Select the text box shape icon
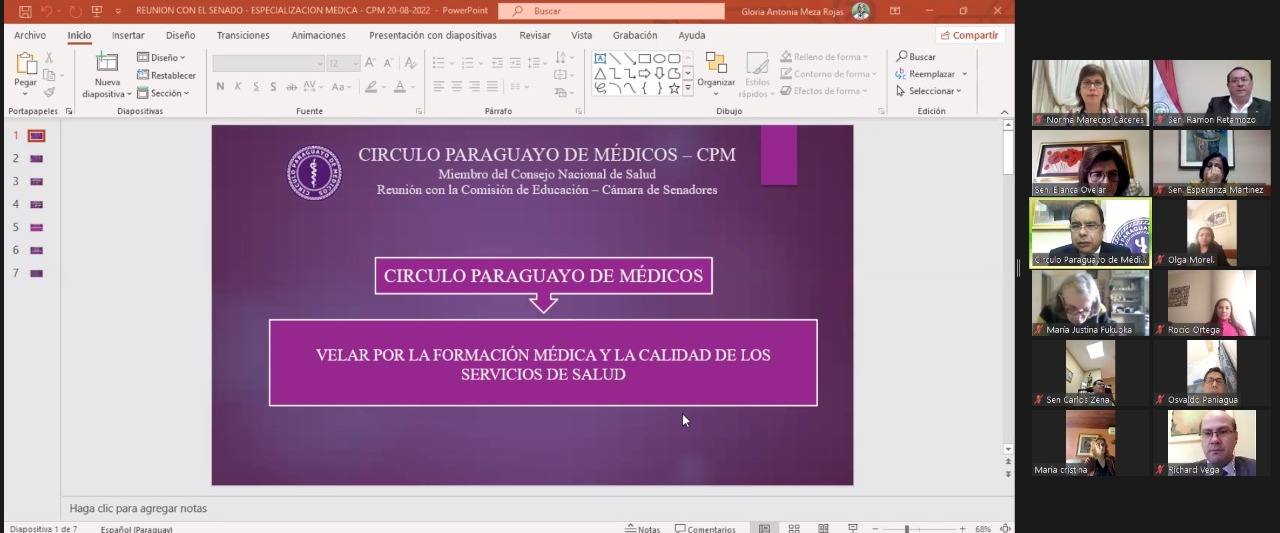 [x=600, y=58]
